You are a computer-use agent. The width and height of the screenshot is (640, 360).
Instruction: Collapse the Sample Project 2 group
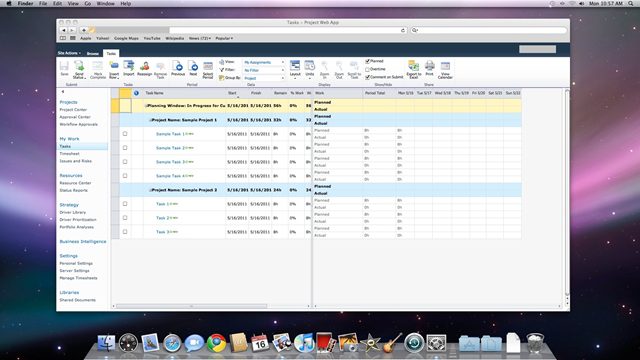pyautogui.click(x=151, y=190)
